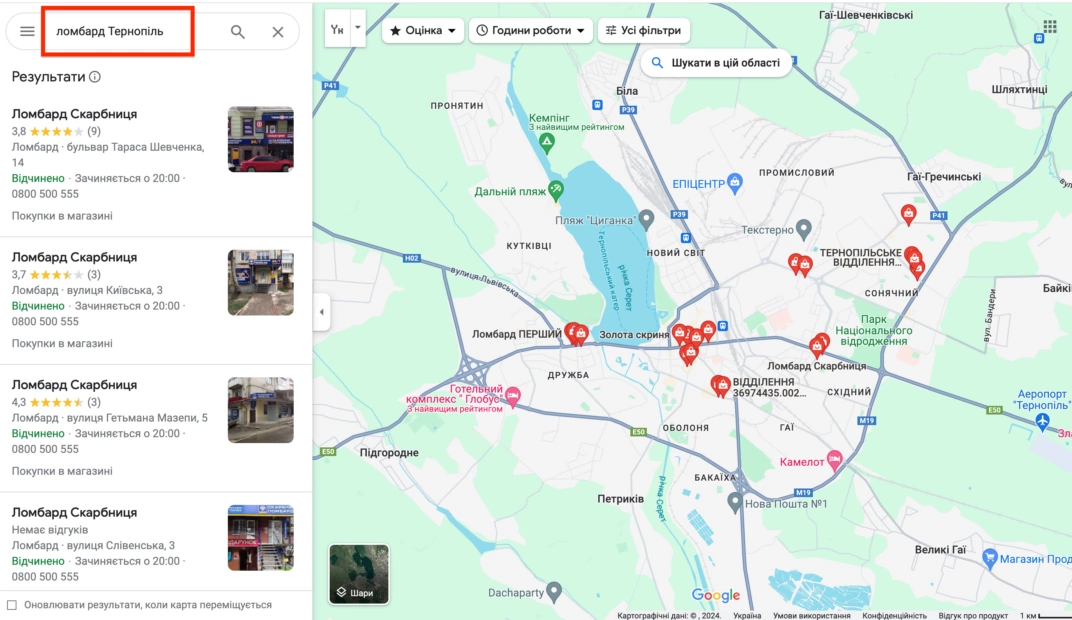Click the train station icon near Новий Світ

686,238
